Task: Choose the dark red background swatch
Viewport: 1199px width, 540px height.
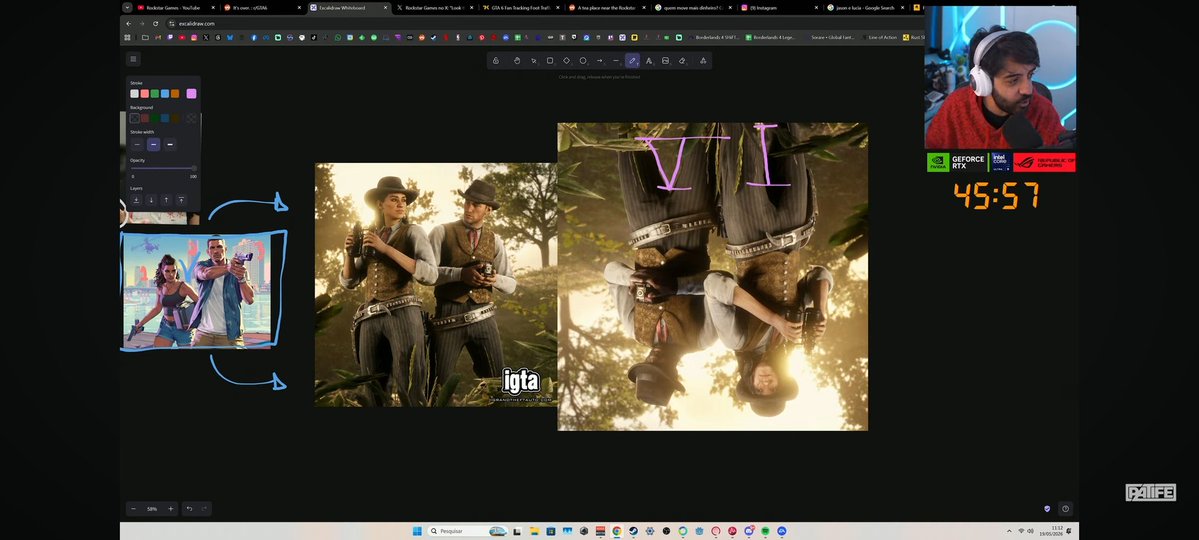Action: click(x=145, y=118)
